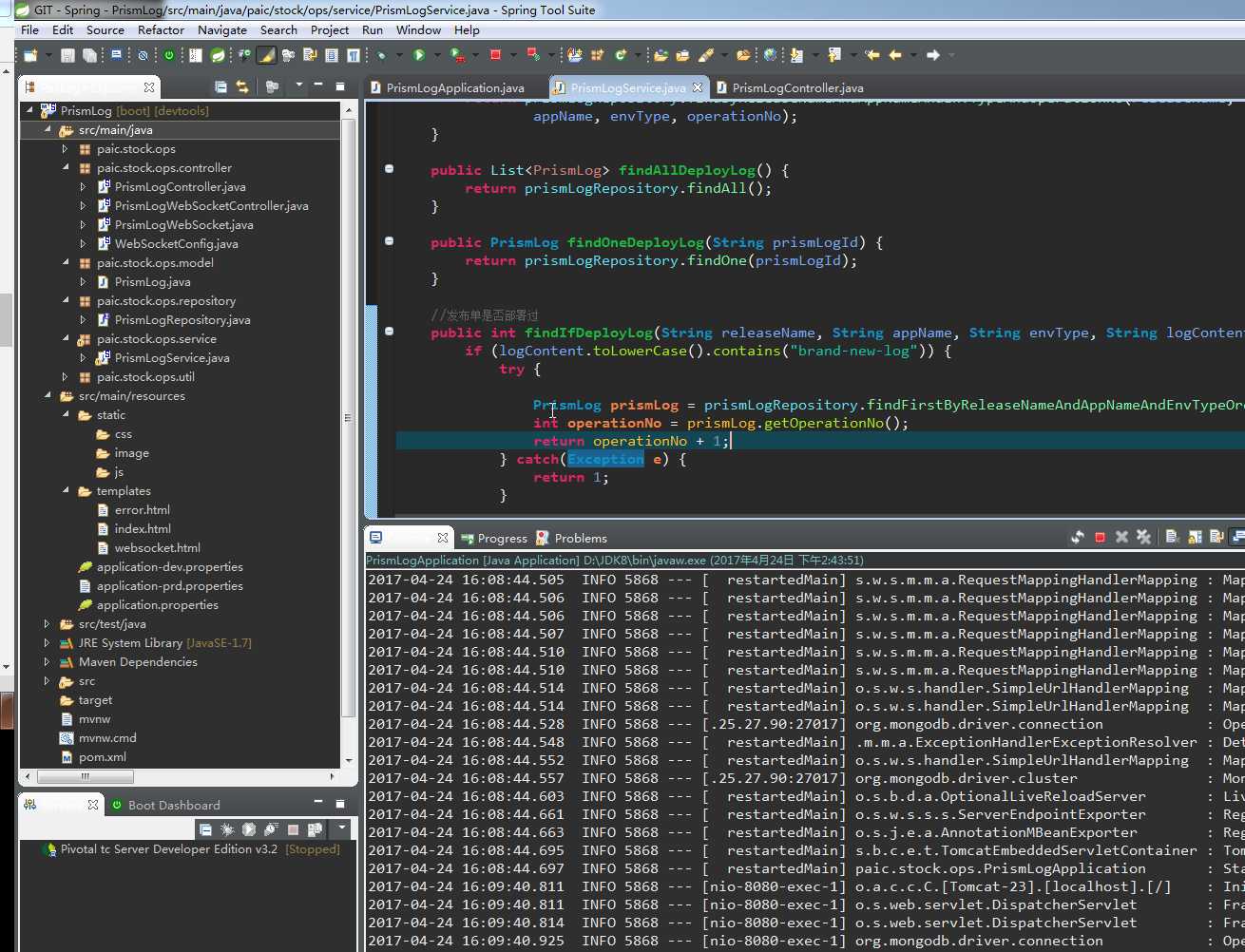This screenshot has width=1245, height=952.
Task: Open the Window menu
Action: [418, 29]
